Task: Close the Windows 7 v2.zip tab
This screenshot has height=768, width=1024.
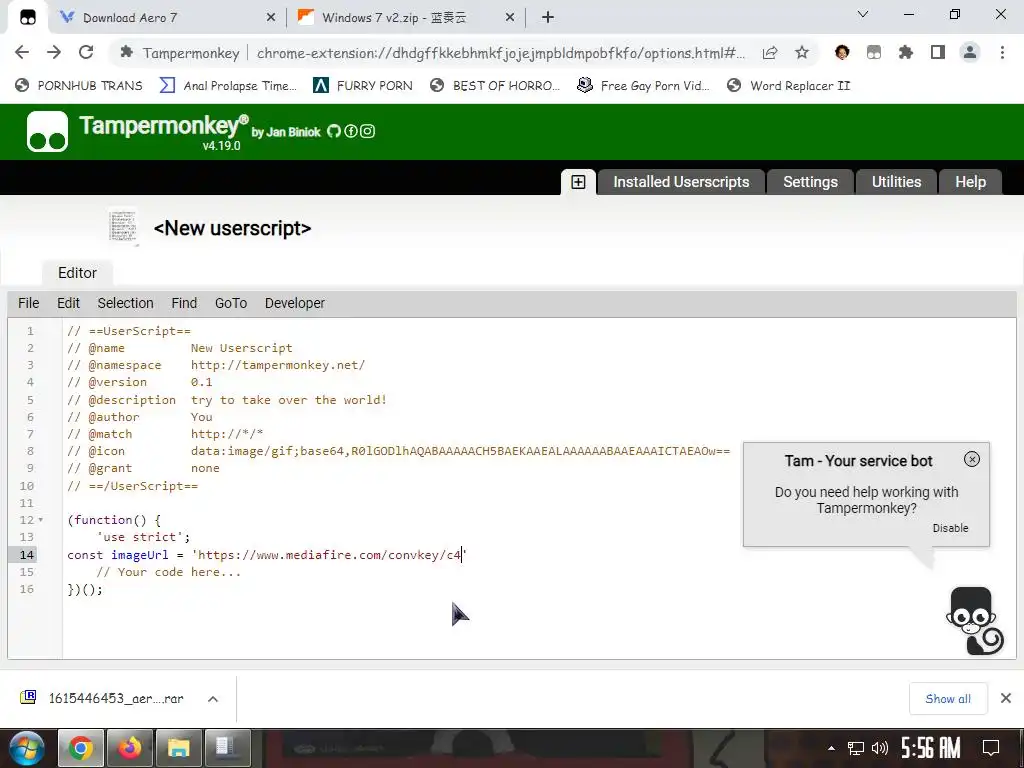Action: [510, 18]
